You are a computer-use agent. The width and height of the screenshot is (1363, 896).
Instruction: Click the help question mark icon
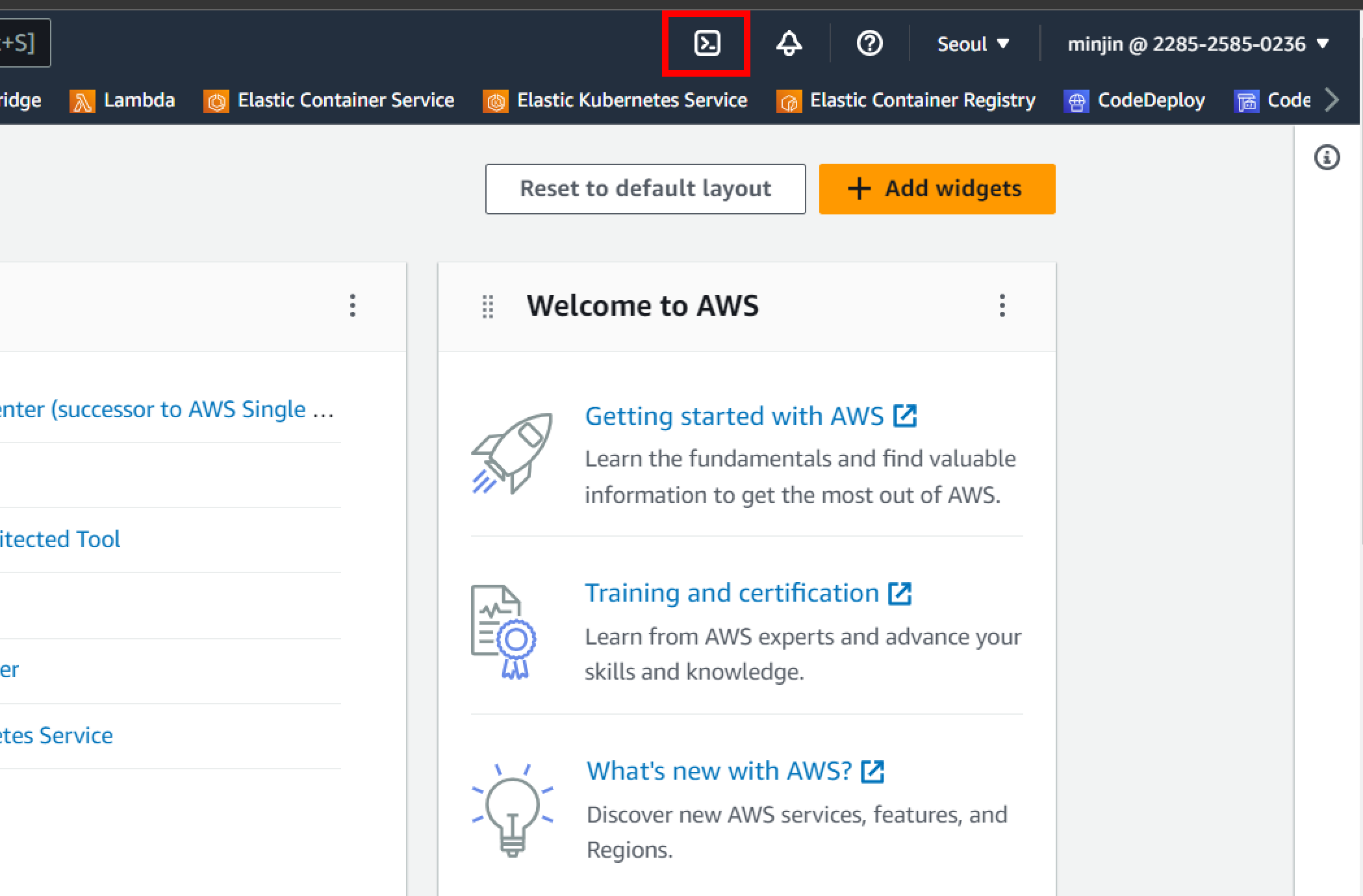point(869,44)
